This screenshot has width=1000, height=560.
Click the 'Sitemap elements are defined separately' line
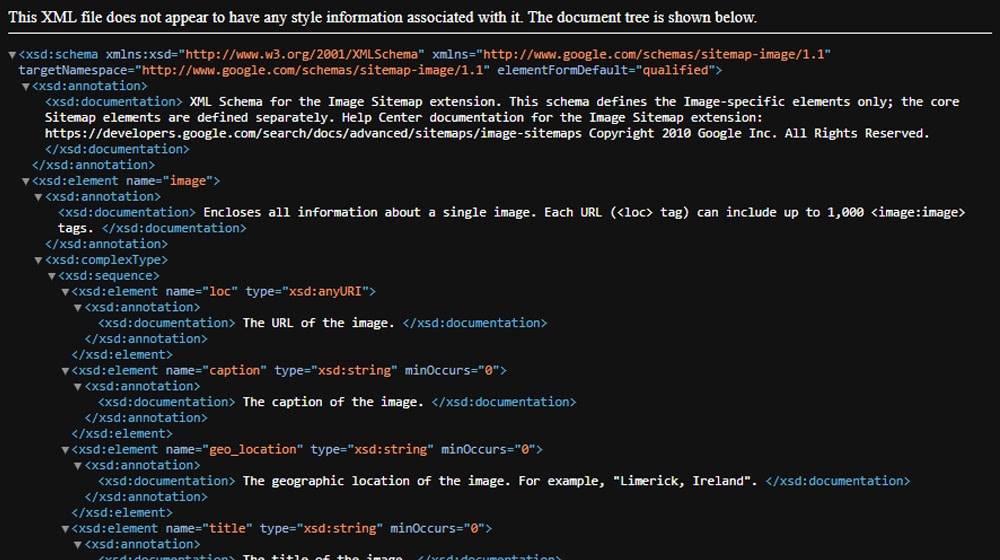point(403,117)
